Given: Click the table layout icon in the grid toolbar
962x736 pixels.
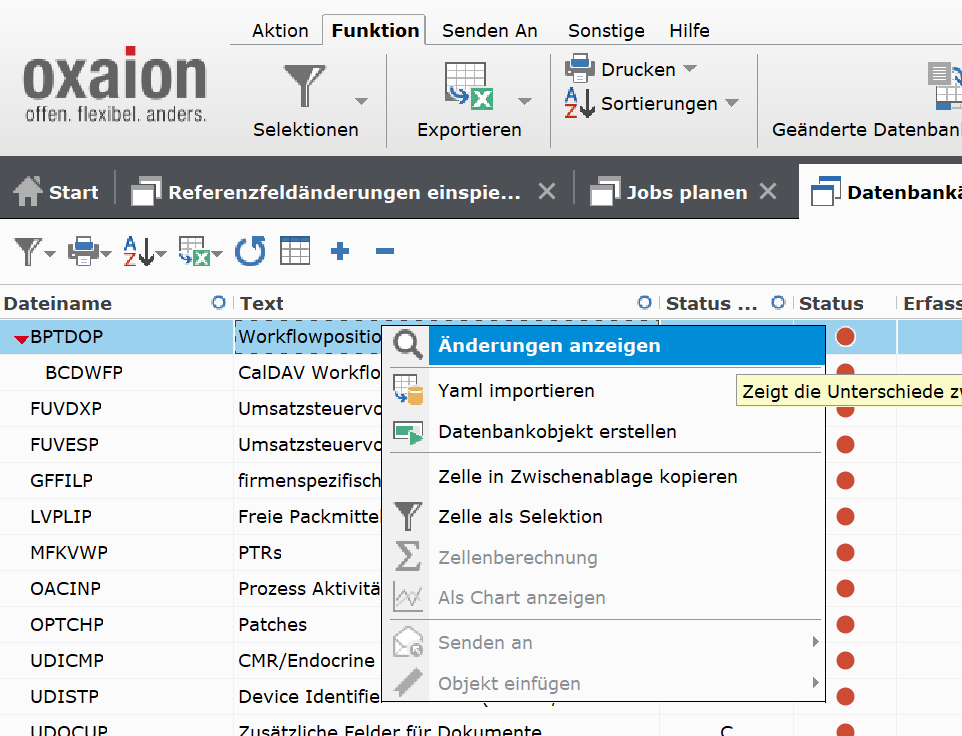Looking at the screenshot, I should (x=295, y=251).
